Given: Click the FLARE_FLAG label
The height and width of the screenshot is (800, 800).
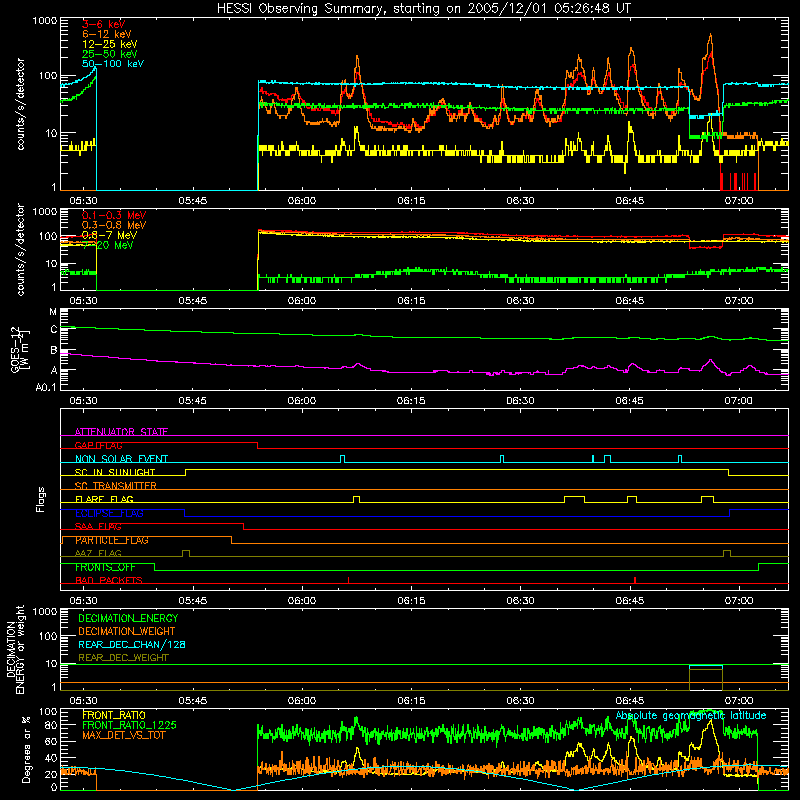Looking at the screenshot, I should tap(104, 499).
